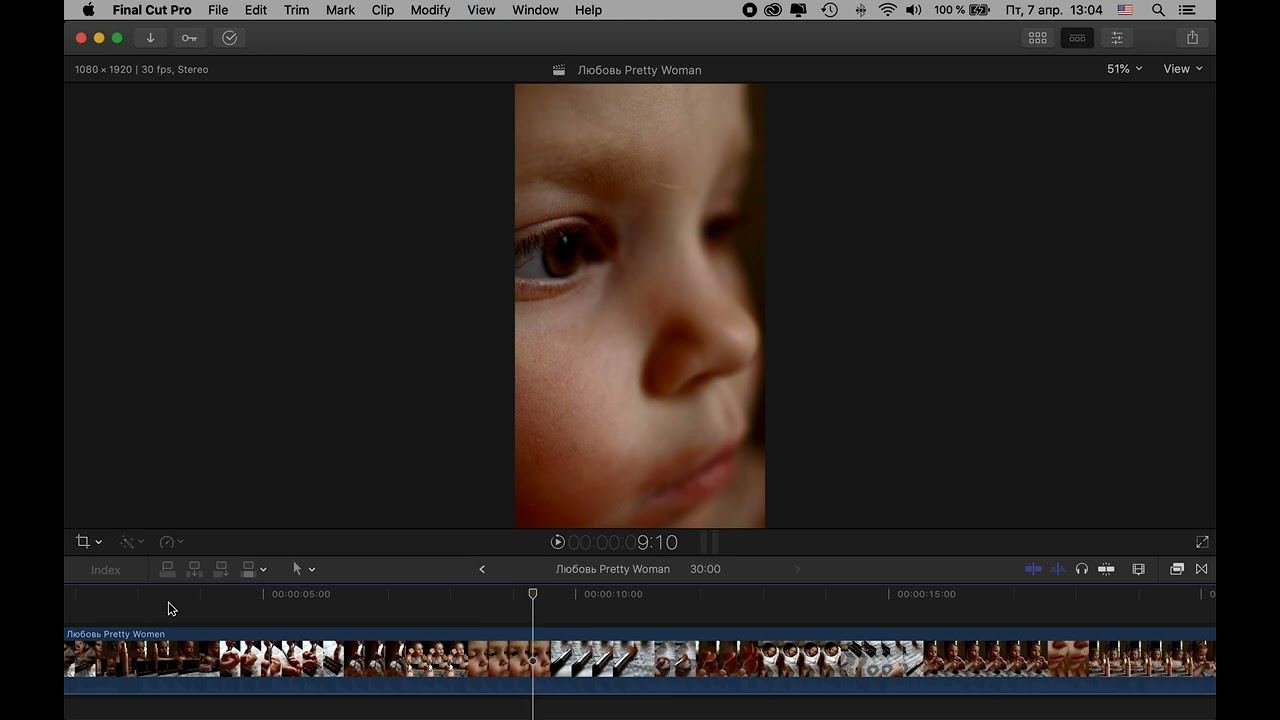Click the timeline Index button

(105, 570)
